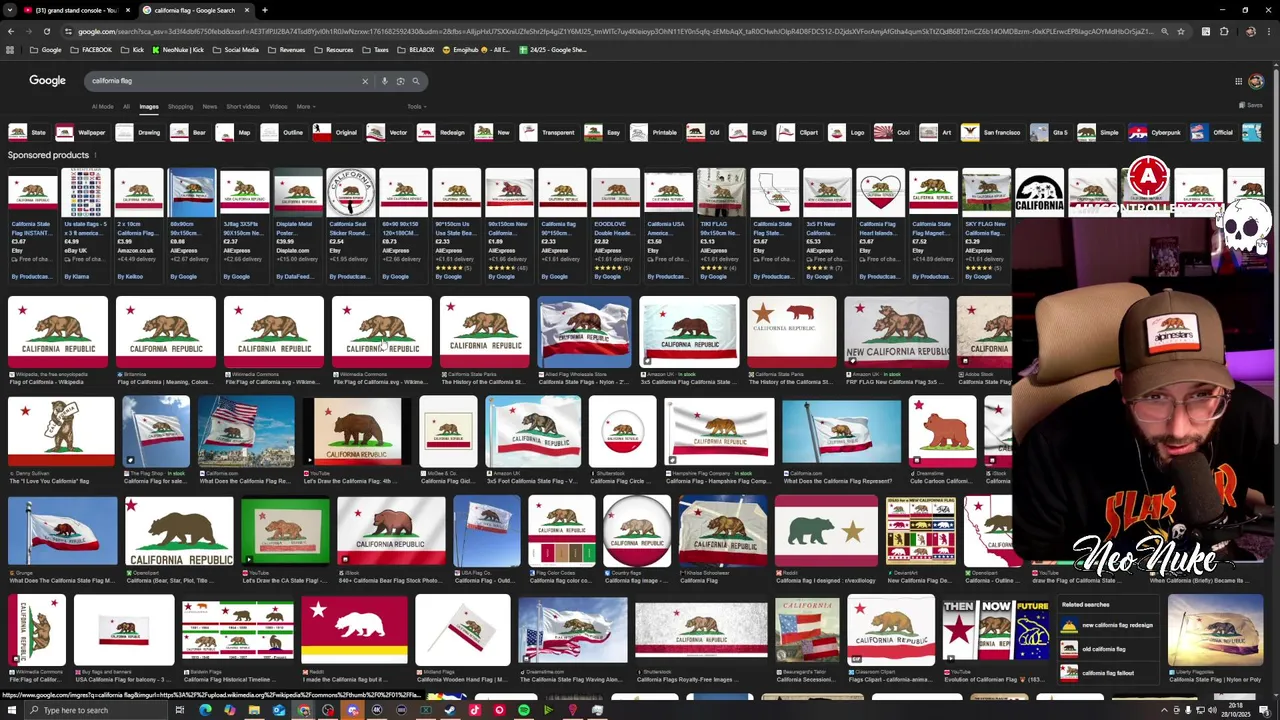
Task: Filter images by the Transparent chip
Action: pyautogui.click(x=548, y=132)
